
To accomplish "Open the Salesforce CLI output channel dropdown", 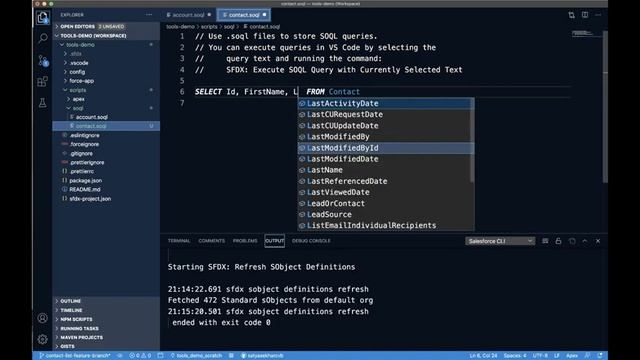I will 500,241.
